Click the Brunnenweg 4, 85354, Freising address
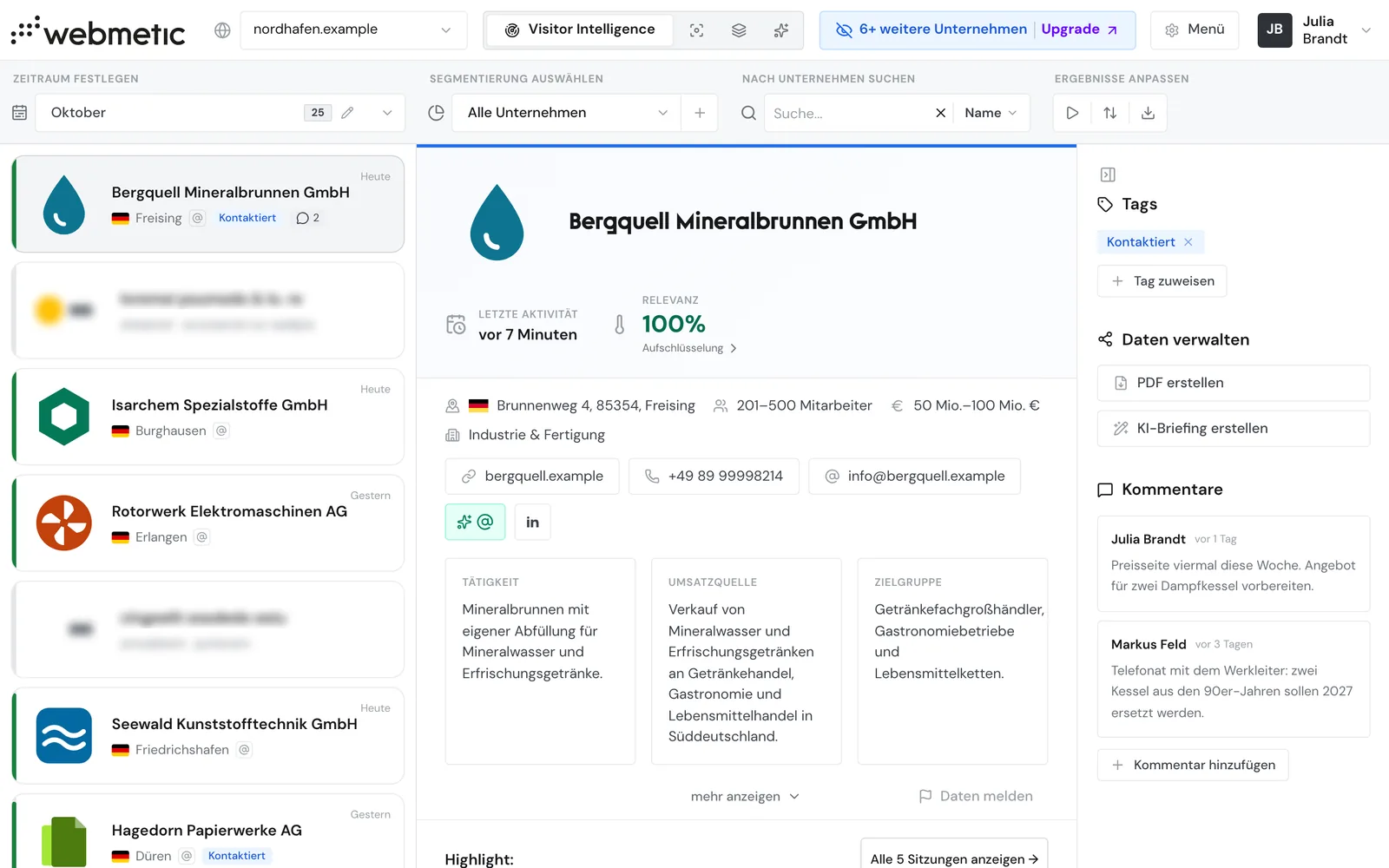Image resolution: width=1389 pixels, height=868 pixels. (x=596, y=405)
